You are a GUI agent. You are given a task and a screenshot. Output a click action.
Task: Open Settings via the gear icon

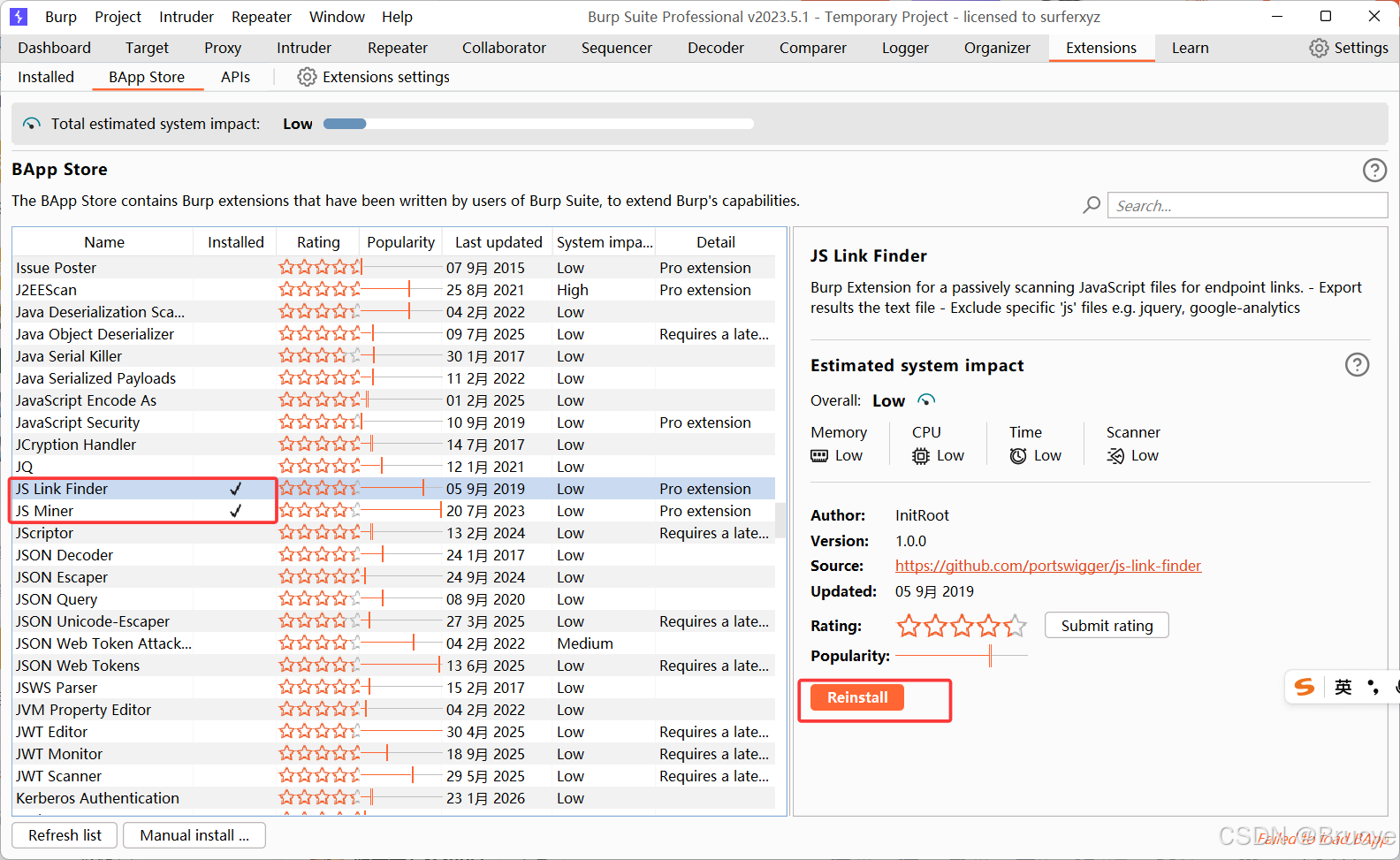point(1318,48)
